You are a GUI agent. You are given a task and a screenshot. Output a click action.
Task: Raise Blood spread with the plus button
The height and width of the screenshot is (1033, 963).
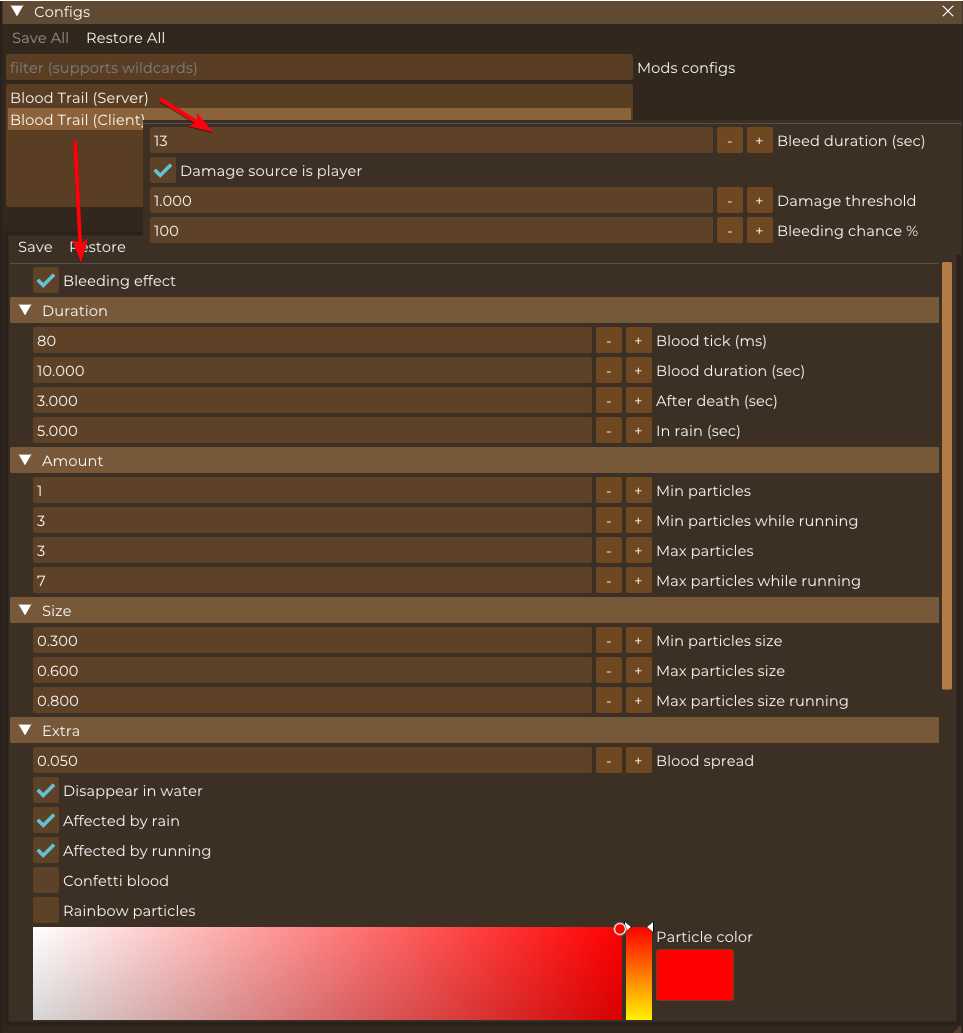pyautogui.click(x=638, y=761)
